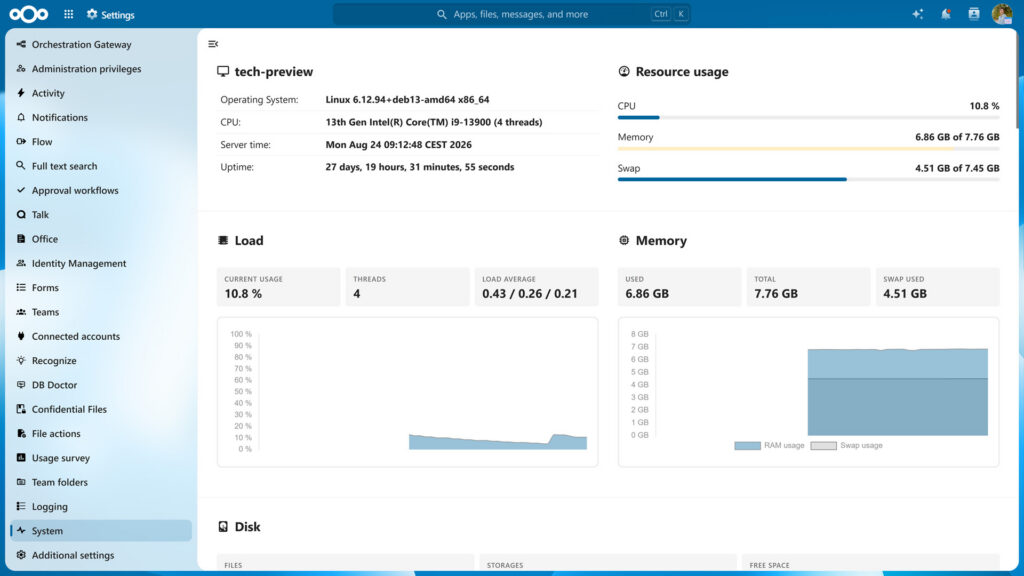Screen dimensions: 1024x576
Task: Click the Notifications bell sidebar icon
Action: (x=21, y=117)
